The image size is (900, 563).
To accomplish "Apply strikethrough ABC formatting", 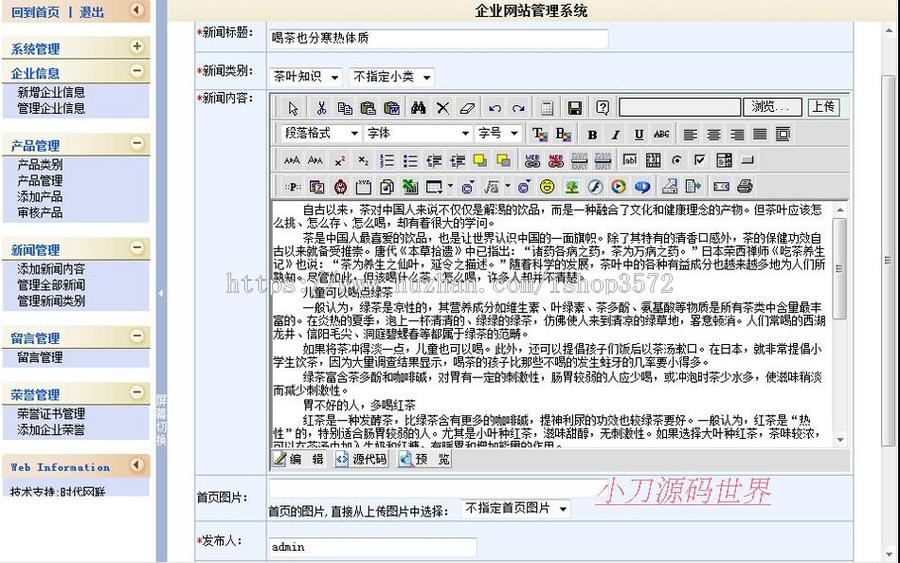I will click(x=661, y=135).
